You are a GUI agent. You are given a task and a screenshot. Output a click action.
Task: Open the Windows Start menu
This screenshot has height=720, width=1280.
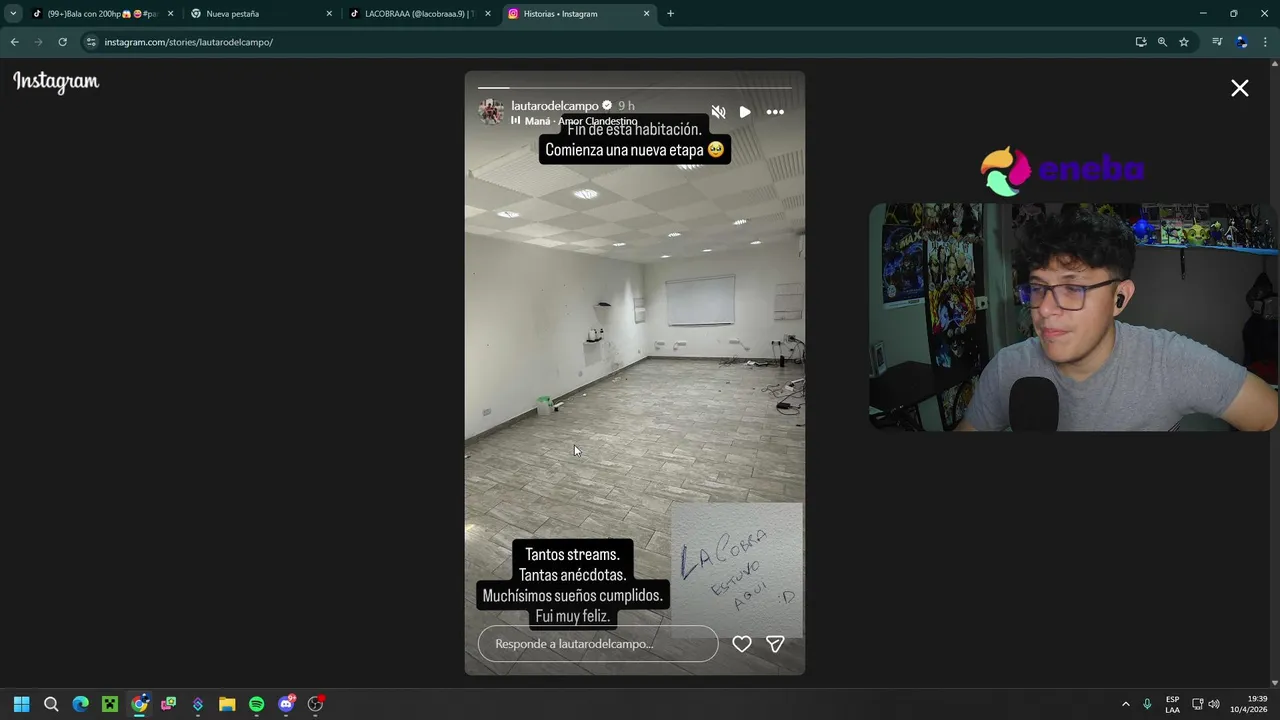click(21, 704)
